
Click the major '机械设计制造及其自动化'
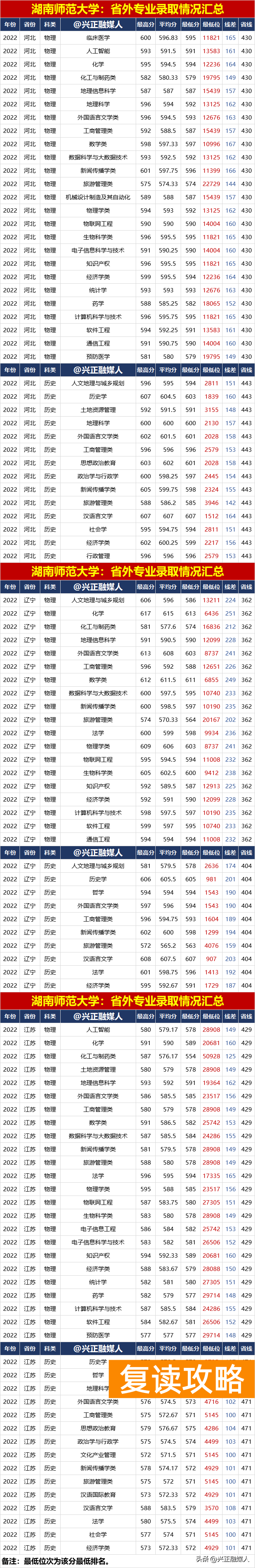(98, 197)
